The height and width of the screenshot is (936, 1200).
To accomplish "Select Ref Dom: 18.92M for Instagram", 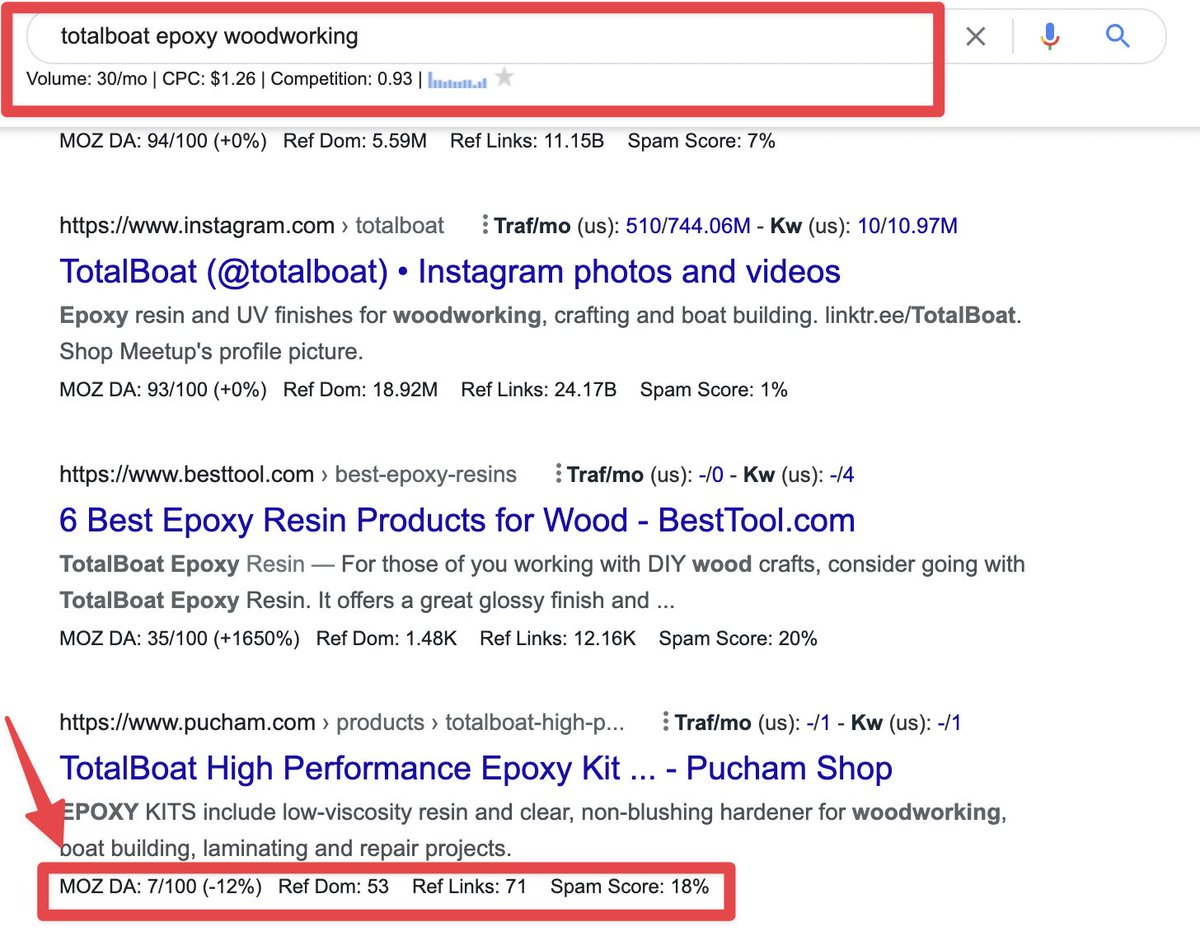I will 361,389.
